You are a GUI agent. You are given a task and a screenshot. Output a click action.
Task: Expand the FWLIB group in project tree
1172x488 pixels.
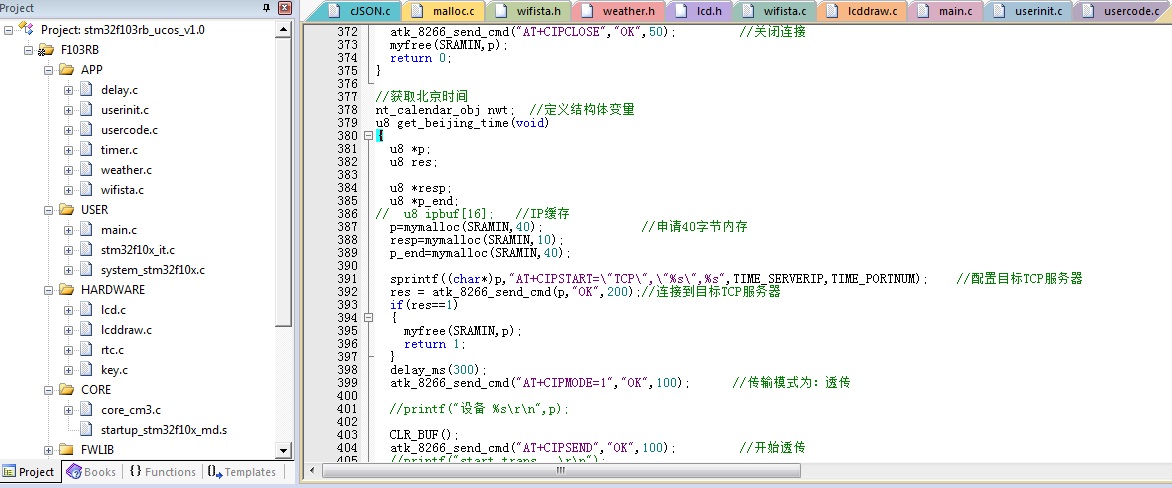click(x=49, y=450)
